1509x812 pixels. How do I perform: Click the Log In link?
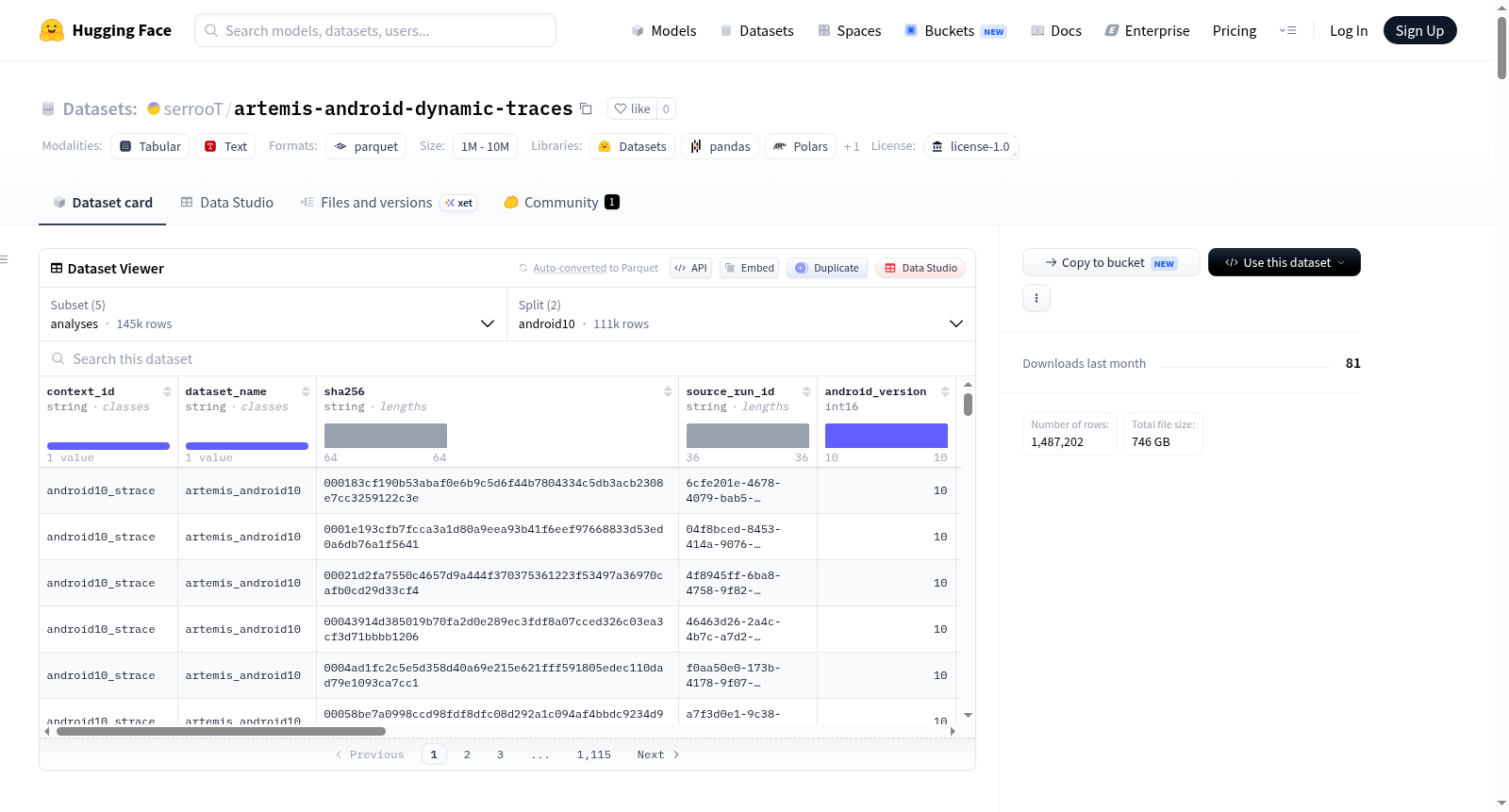click(1349, 30)
